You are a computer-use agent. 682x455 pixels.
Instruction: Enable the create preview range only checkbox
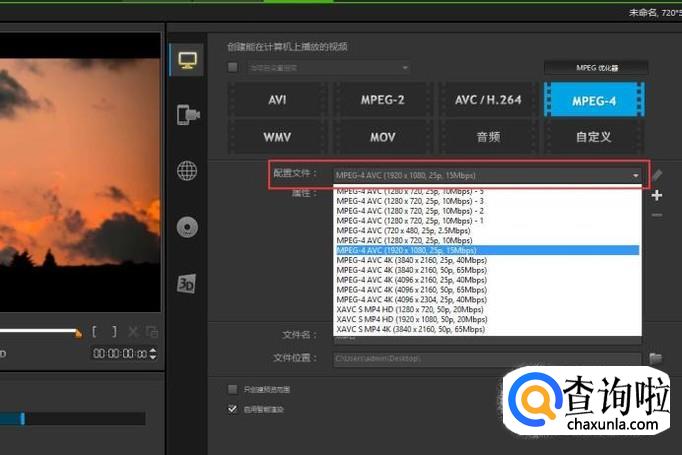click(x=233, y=389)
